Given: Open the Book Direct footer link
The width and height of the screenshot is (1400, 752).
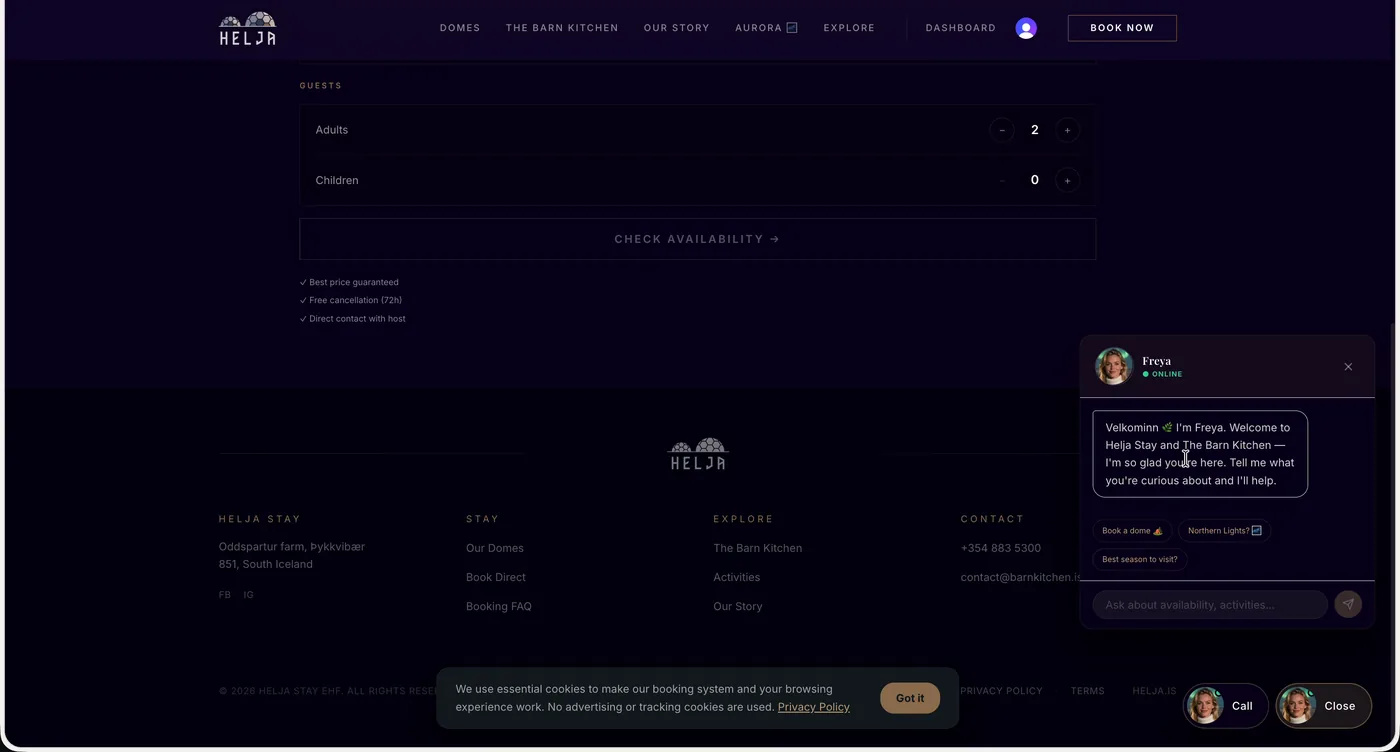Looking at the screenshot, I should (x=496, y=577).
